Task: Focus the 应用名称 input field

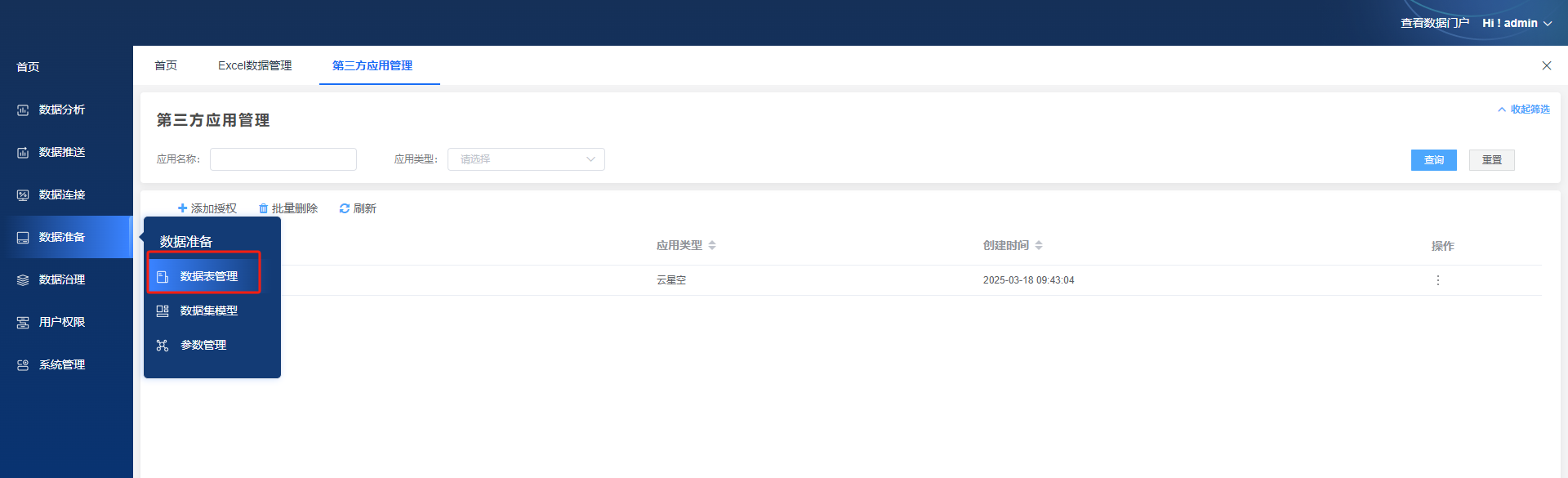Action: (283, 159)
